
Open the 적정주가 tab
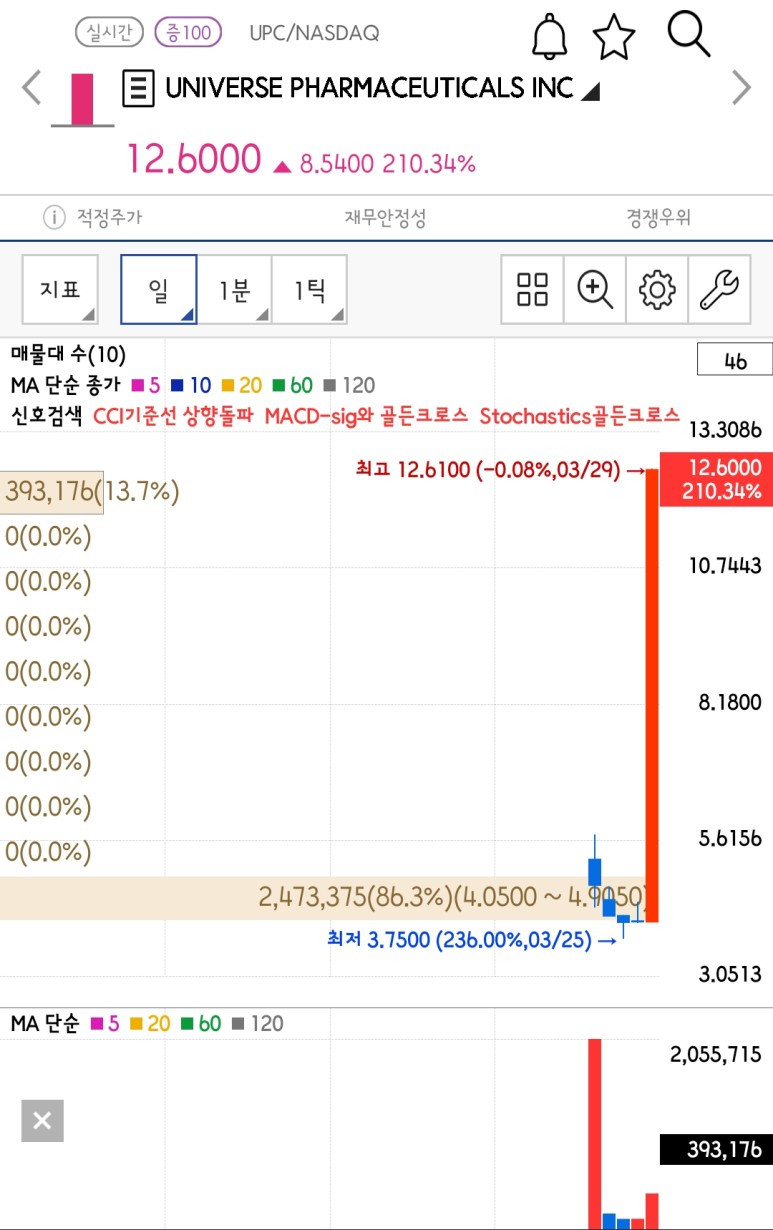110,217
